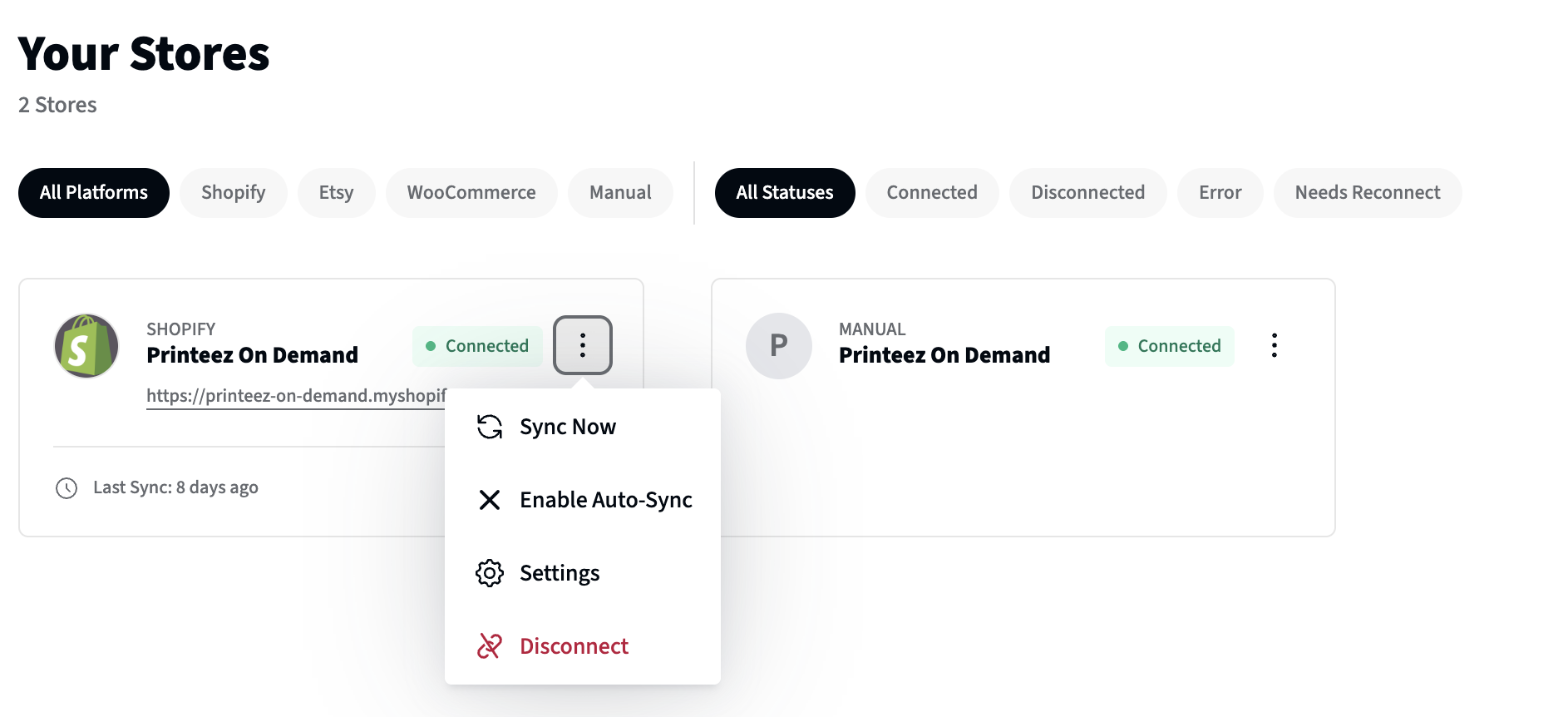
Task: Click the Settings gear icon
Action: pyautogui.click(x=490, y=573)
